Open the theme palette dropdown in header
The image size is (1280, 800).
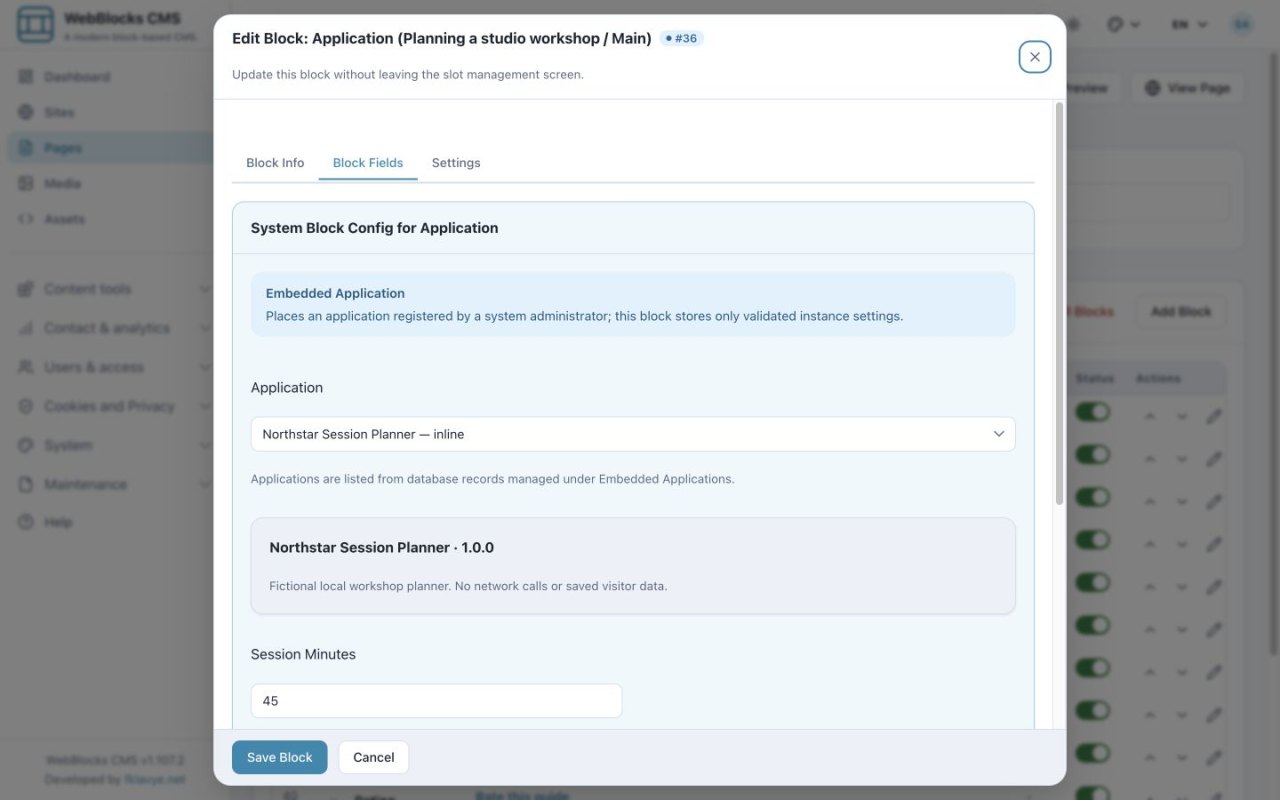tap(1124, 25)
